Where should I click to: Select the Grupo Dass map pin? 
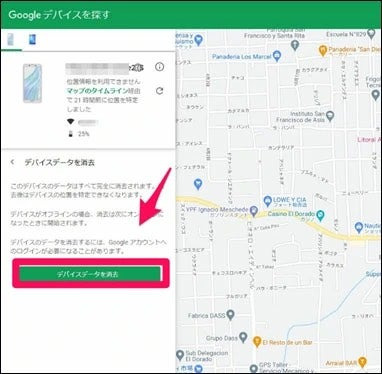pos(243,337)
